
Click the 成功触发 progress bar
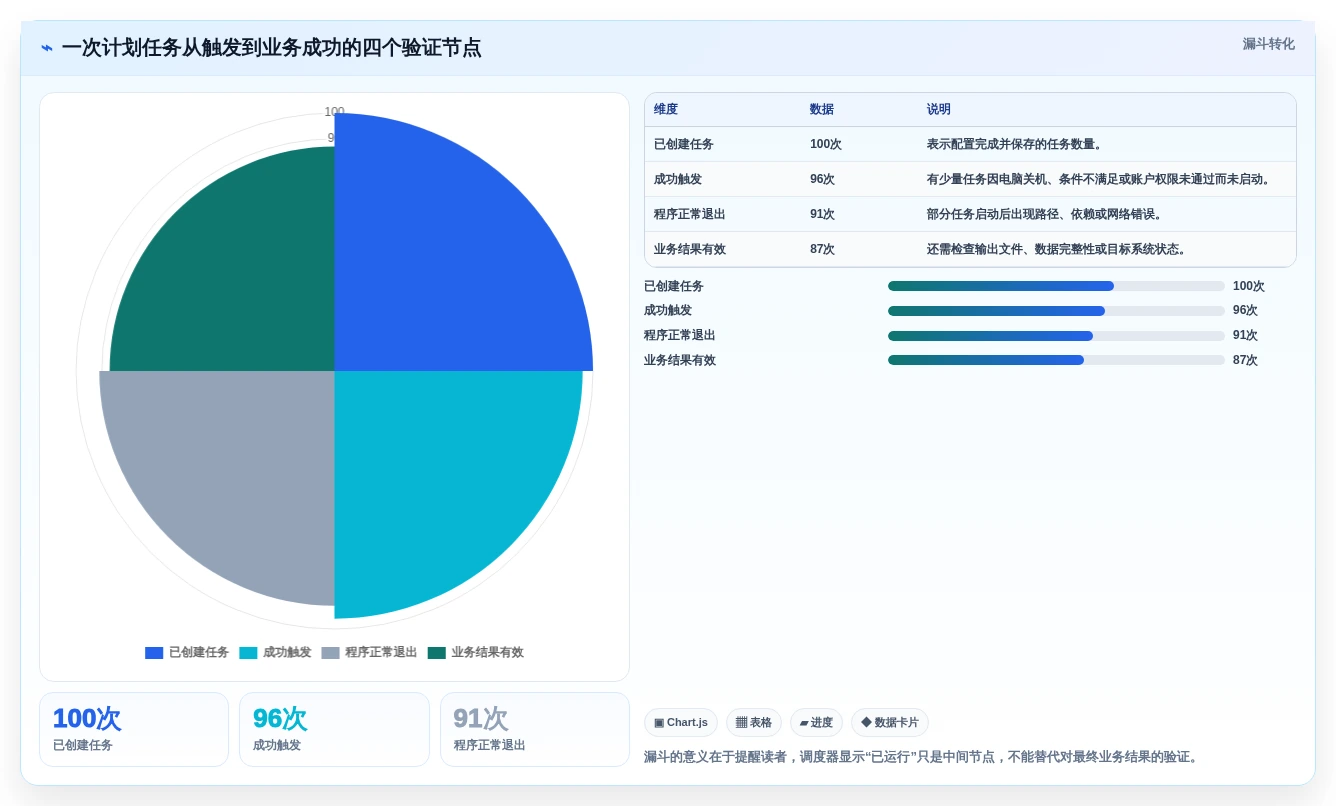coord(1056,311)
